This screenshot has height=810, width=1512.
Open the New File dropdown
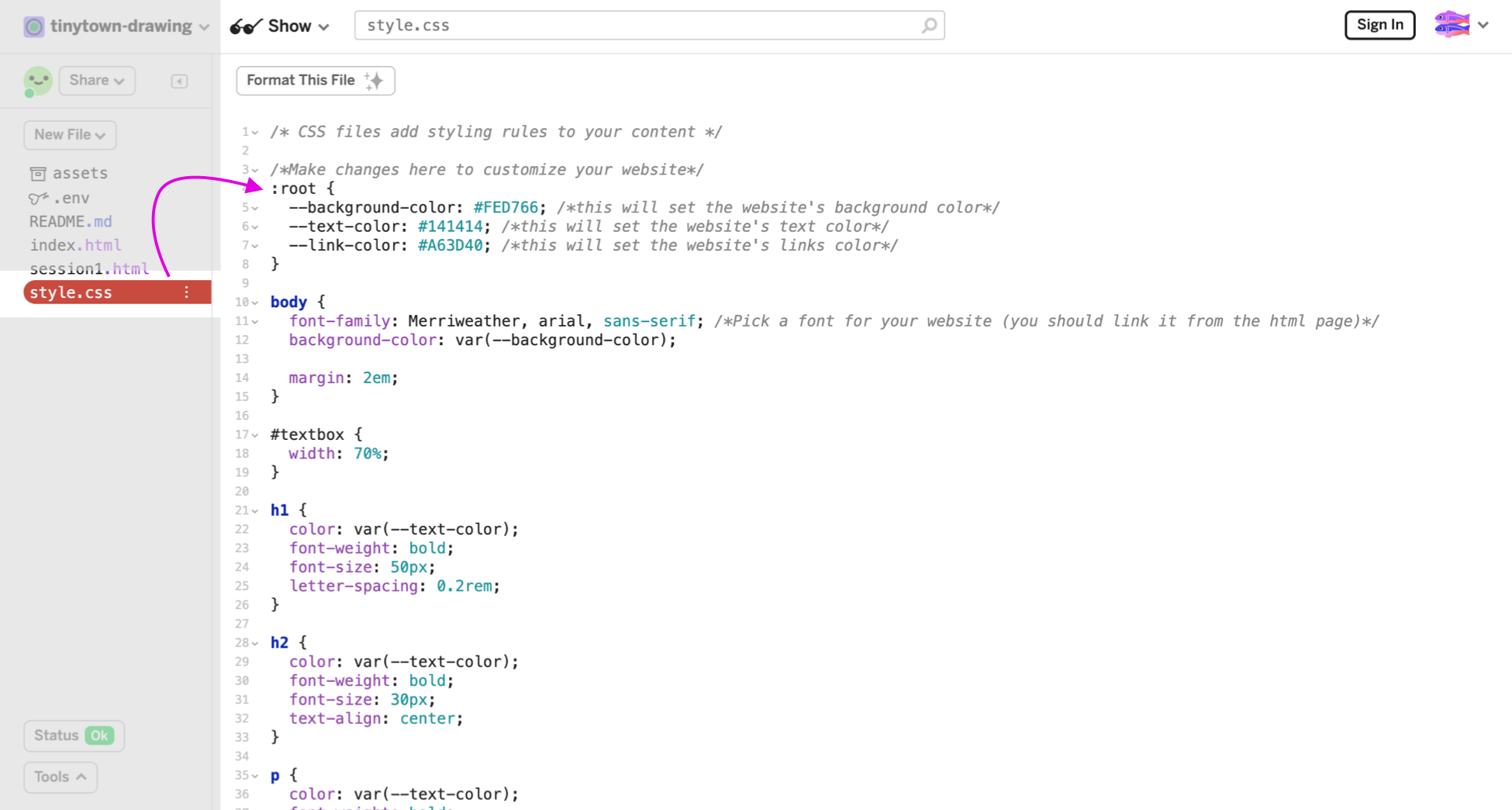click(x=70, y=135)
